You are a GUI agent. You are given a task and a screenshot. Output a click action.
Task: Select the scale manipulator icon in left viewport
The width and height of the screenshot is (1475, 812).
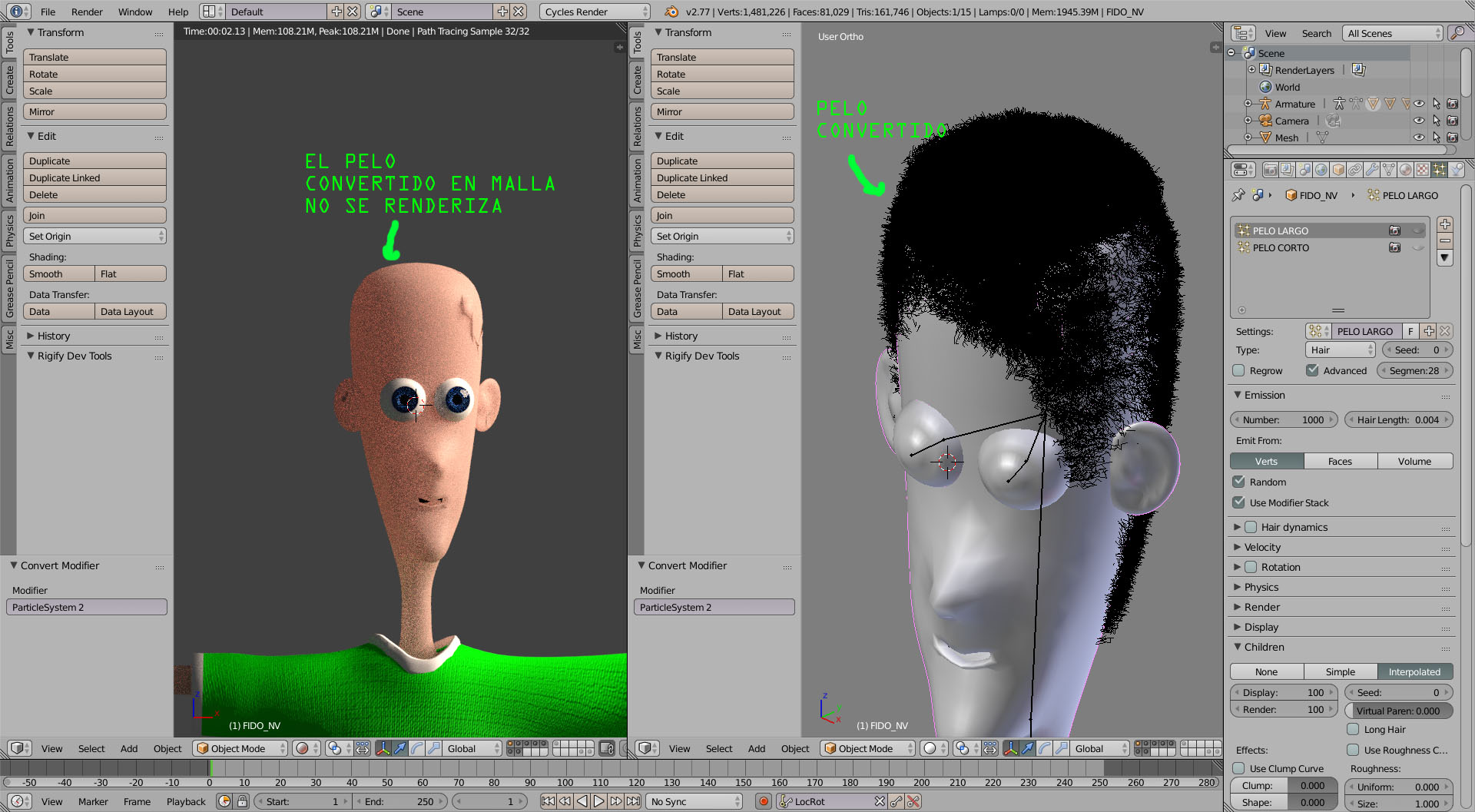(433, 748)
